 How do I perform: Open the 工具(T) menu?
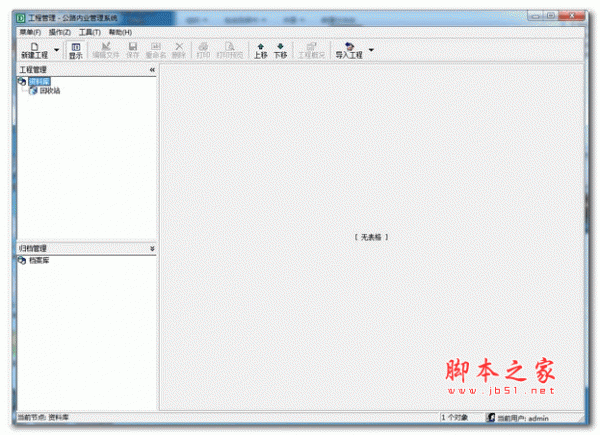coord(90,32)
